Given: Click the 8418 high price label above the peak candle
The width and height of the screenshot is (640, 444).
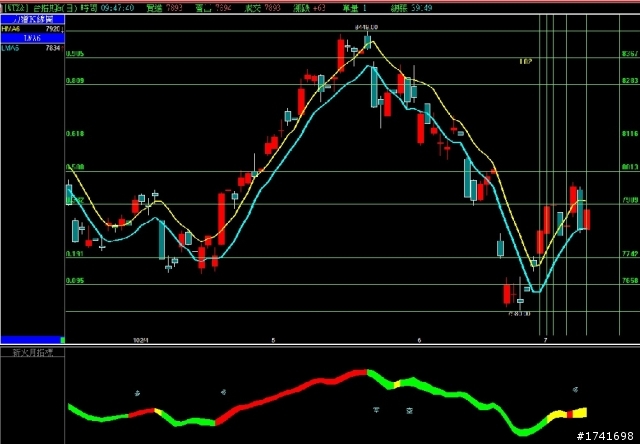Looking at the screenshot, I should (367, 27).
